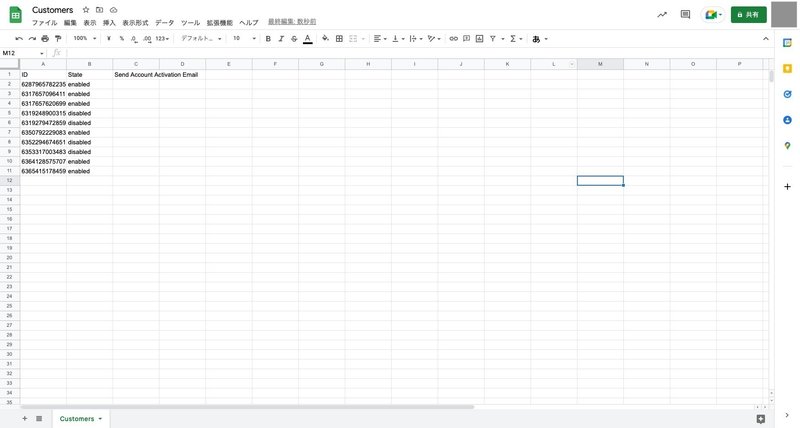Add a new sheet
Image resolution: width=800 pixels, height=428 pixels.
[24, 418]
